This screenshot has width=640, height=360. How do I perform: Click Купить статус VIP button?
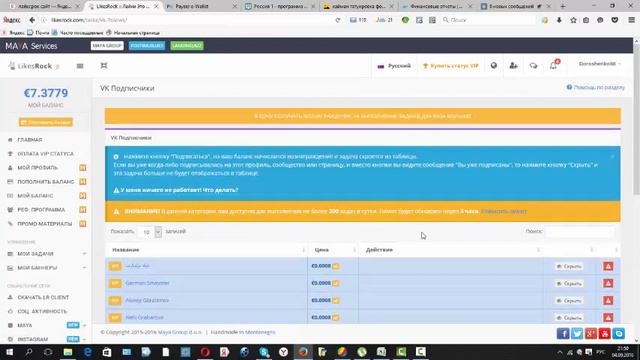pos(451,66)
